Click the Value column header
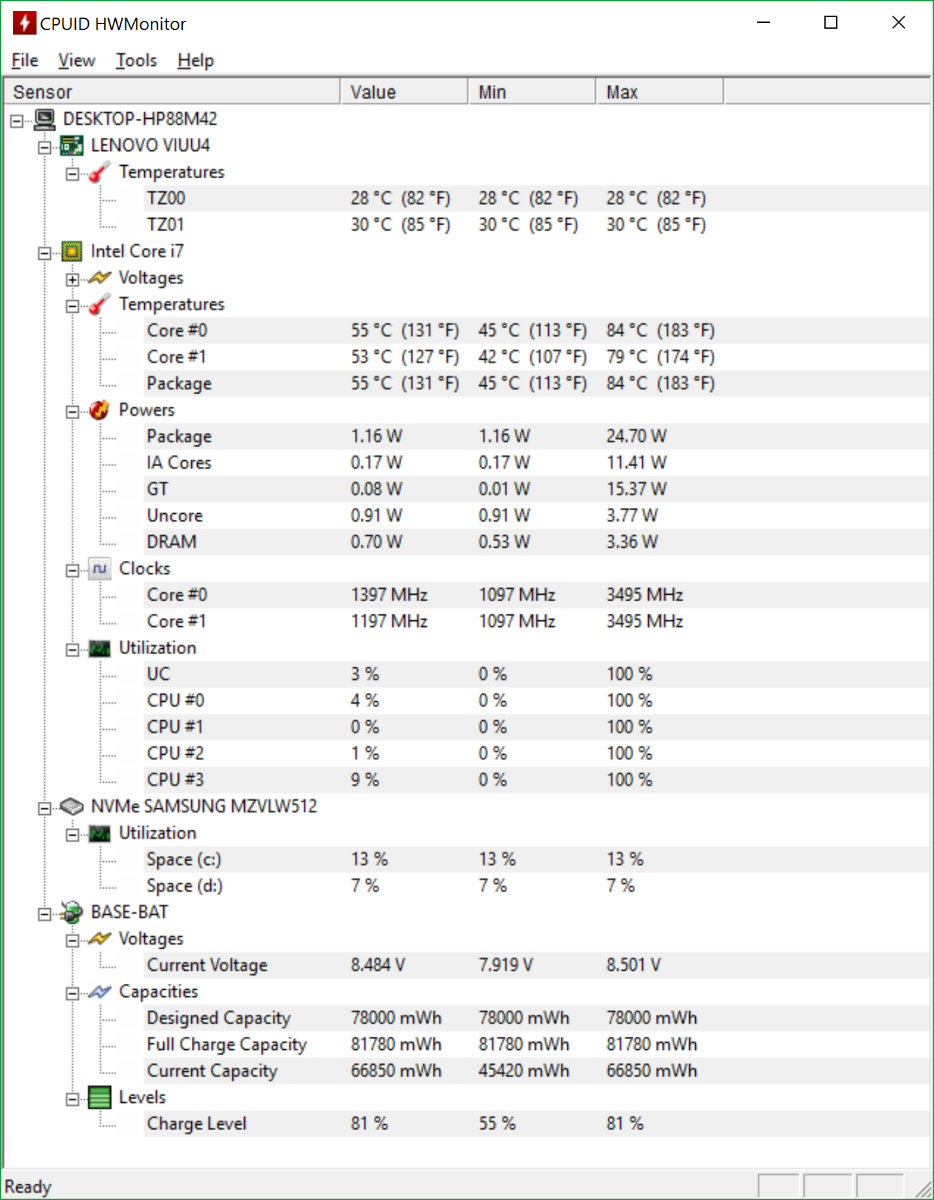934x1200 pixels. 373,92
